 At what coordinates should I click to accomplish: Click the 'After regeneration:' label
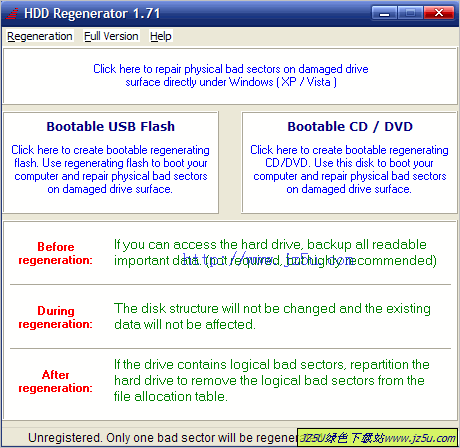[x=55, y=381]
